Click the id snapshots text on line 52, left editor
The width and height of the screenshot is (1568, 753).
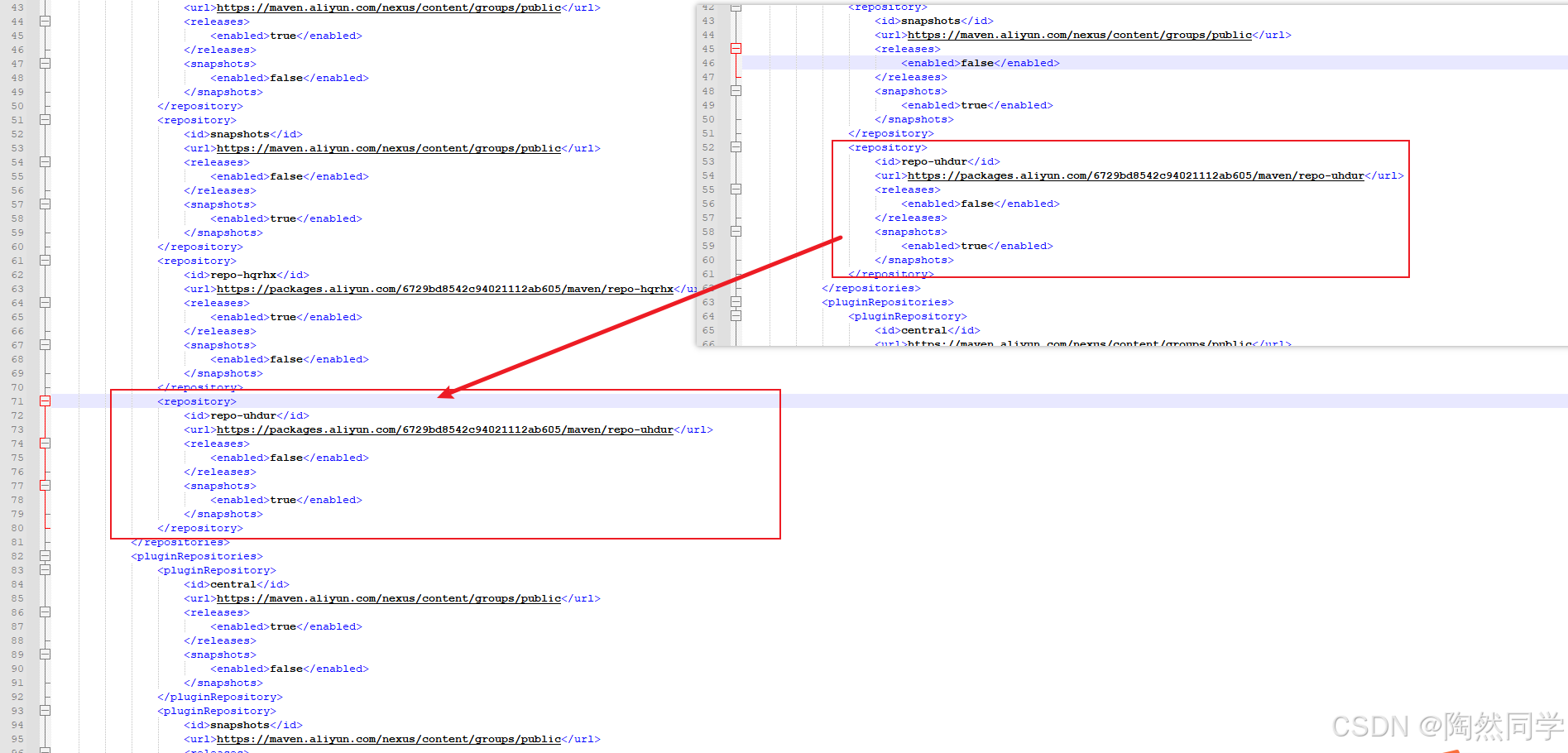click(243, 134)
